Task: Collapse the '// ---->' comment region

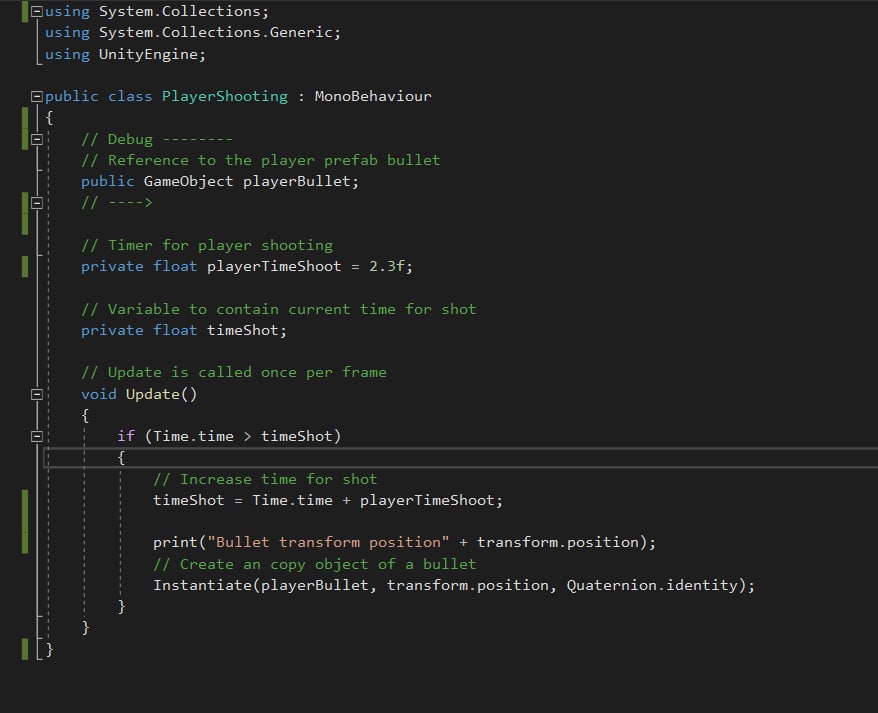Action: pos(37,203)
